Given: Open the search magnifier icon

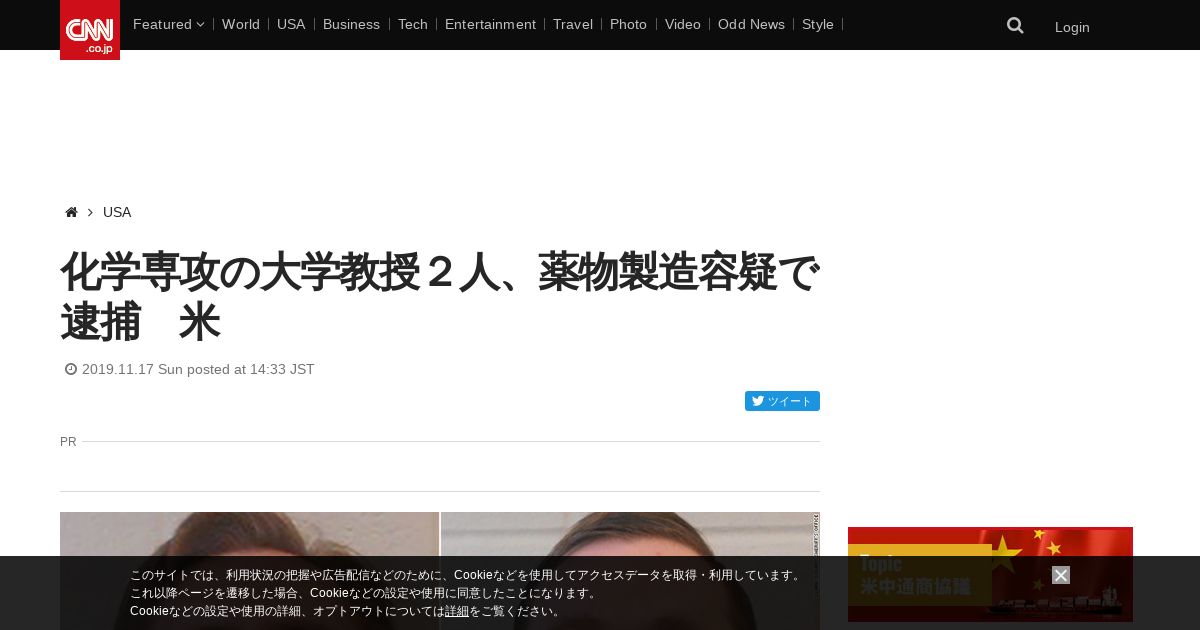Looking at the screenshot, I should (x=1015, y=26).
